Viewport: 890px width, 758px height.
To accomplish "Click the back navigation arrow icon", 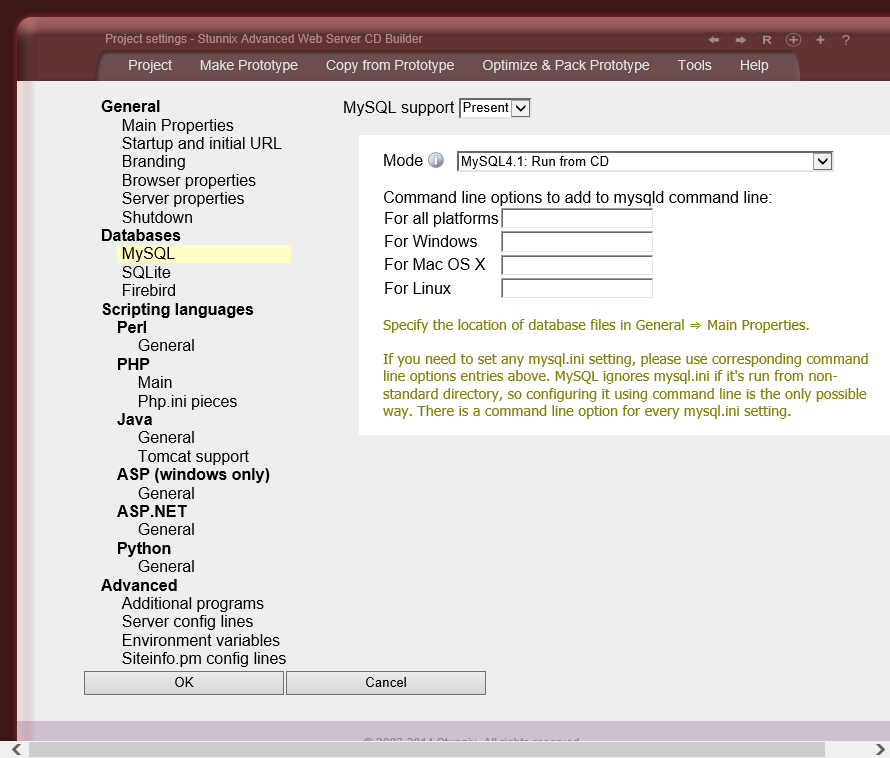I will 714,39.
